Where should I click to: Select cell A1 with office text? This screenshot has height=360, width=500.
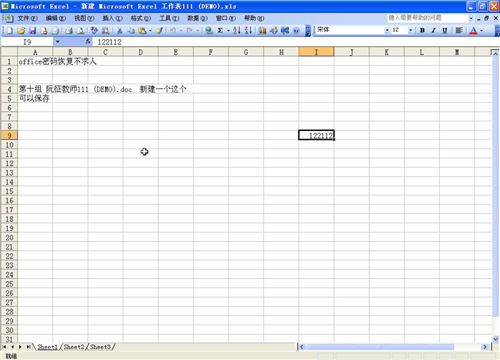(35, 61)
